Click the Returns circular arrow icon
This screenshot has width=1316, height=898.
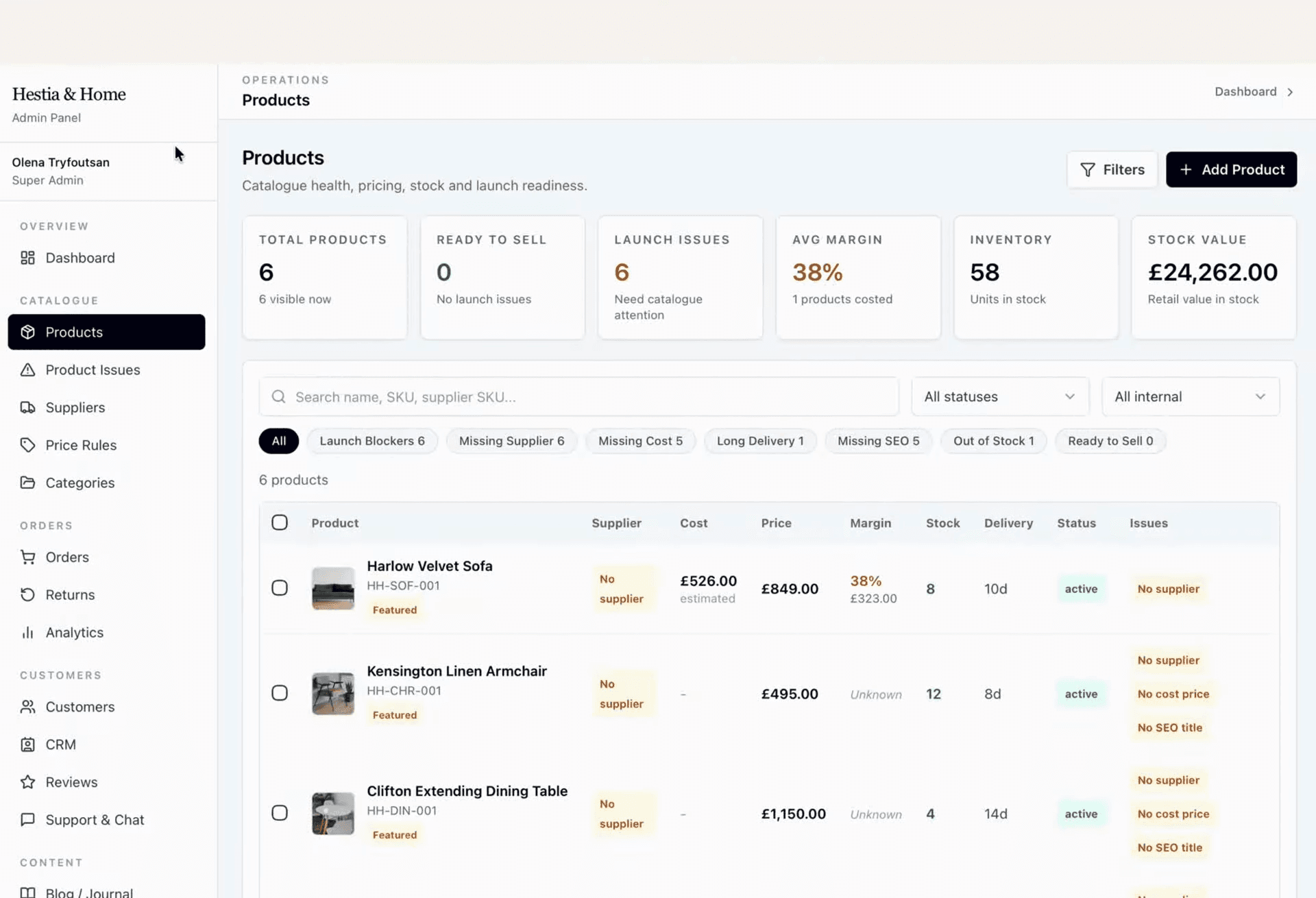[27, 594]
